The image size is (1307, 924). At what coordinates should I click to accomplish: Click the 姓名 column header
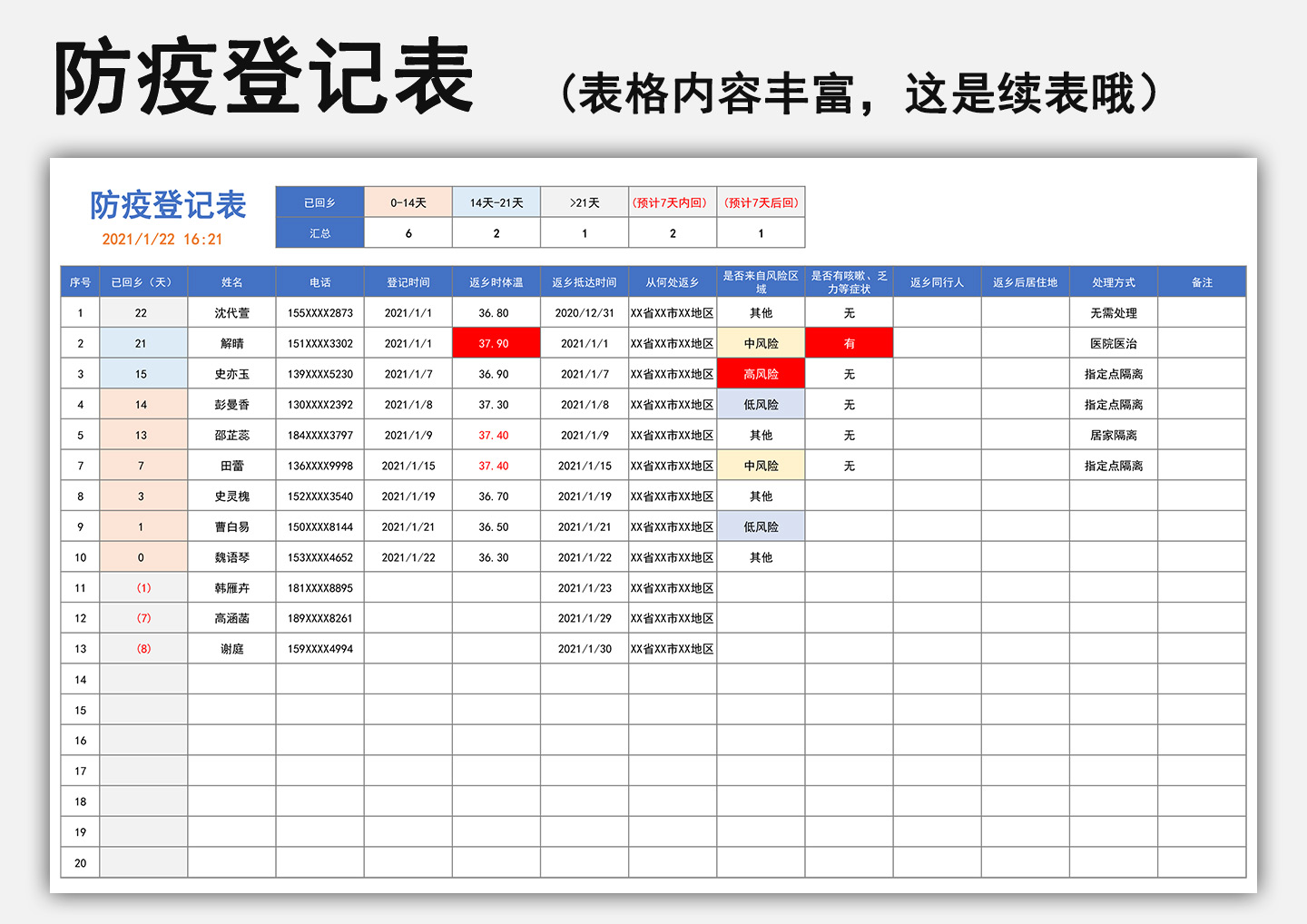pyautogui.click(x=231, y=282)
